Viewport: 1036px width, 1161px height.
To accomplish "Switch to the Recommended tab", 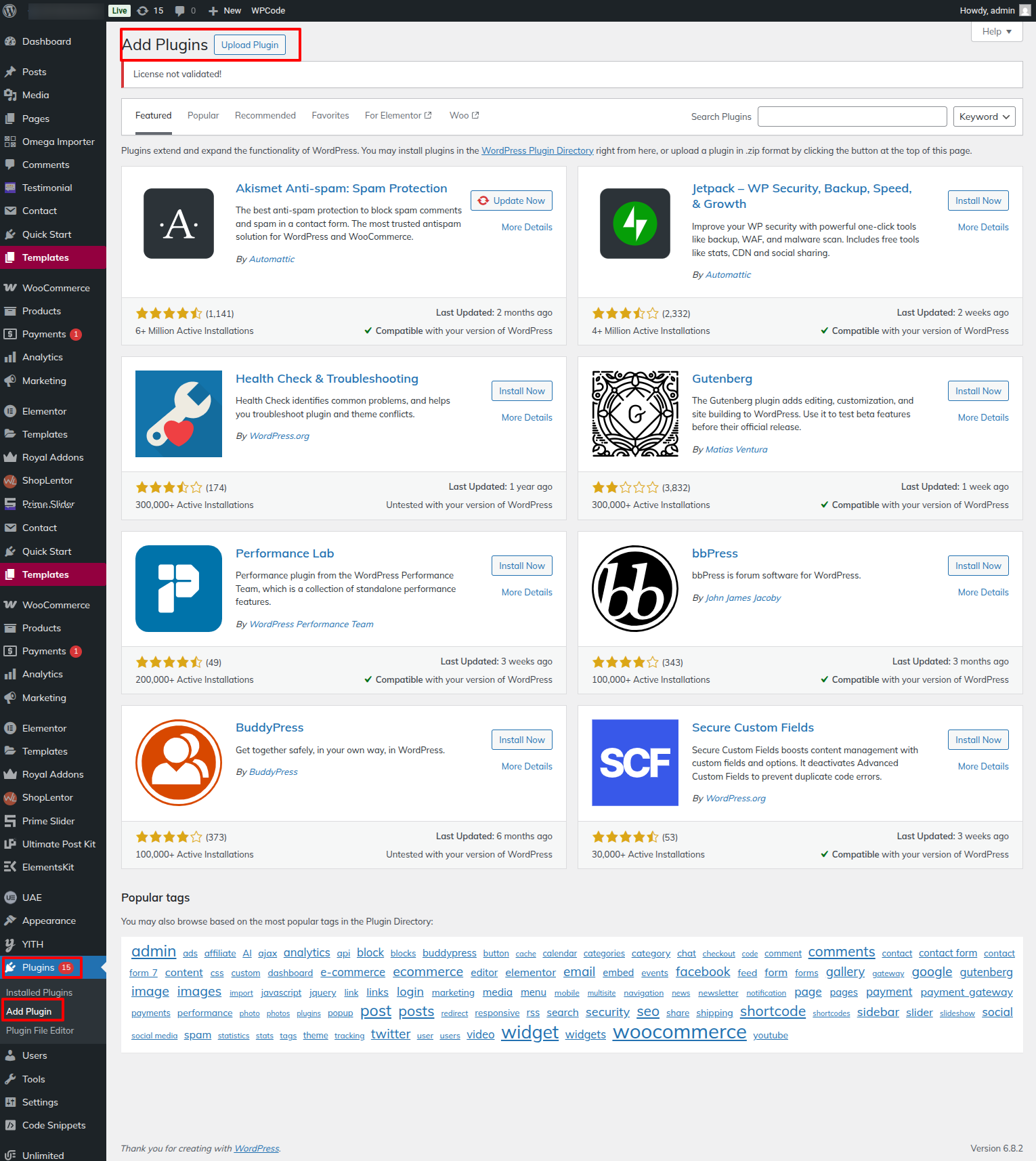I will (x=265, y=116).
